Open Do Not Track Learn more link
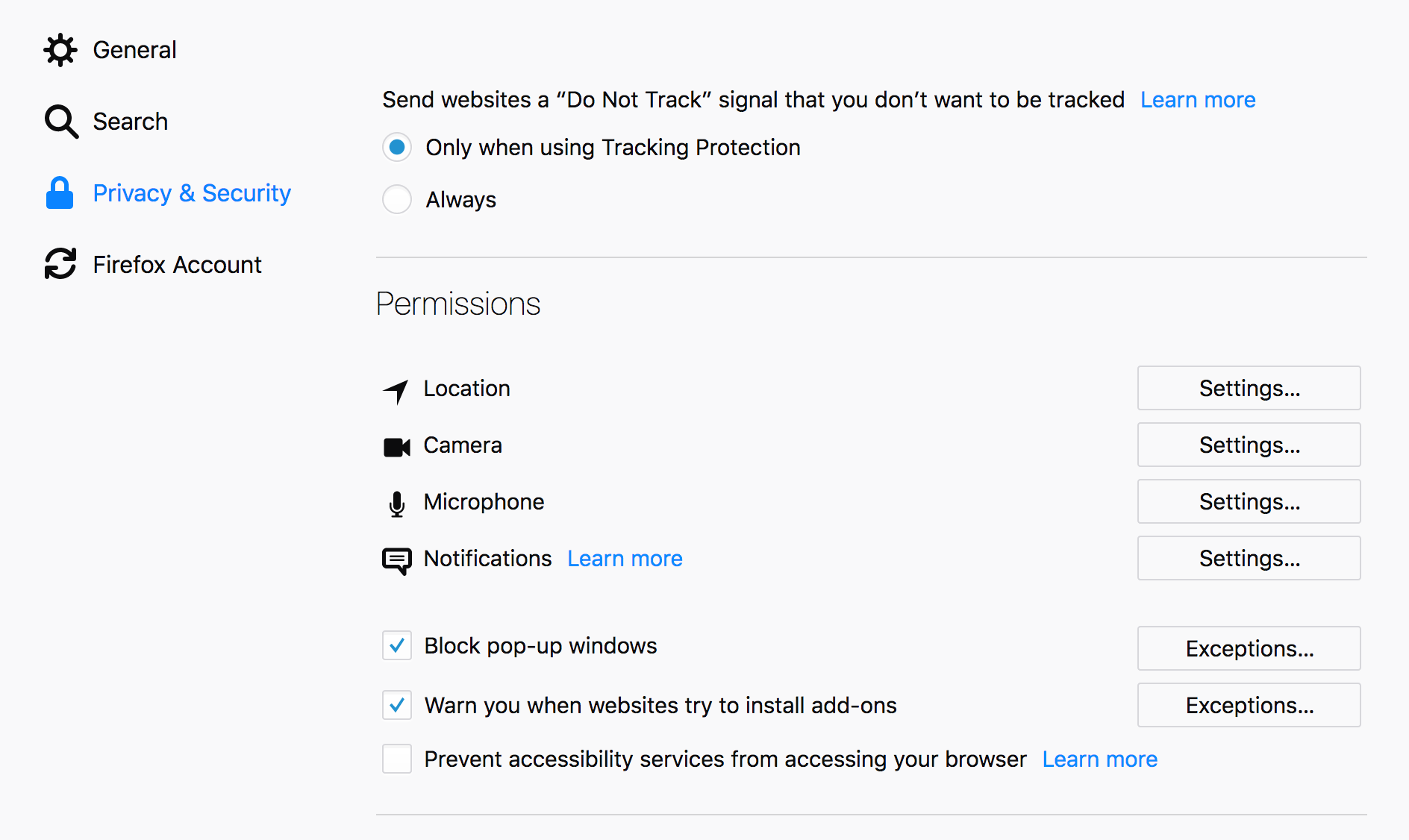 coord(1198,100)
